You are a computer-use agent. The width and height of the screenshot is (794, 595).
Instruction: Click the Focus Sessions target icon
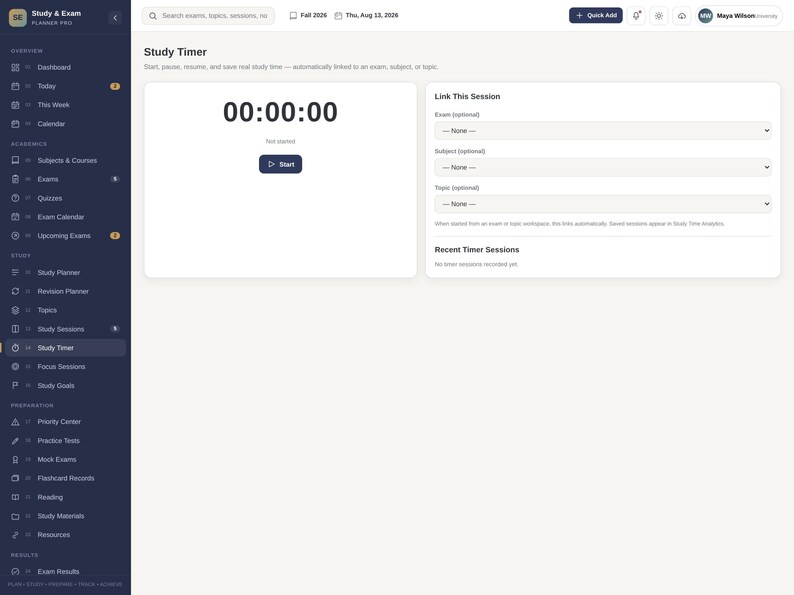[15, 367]
